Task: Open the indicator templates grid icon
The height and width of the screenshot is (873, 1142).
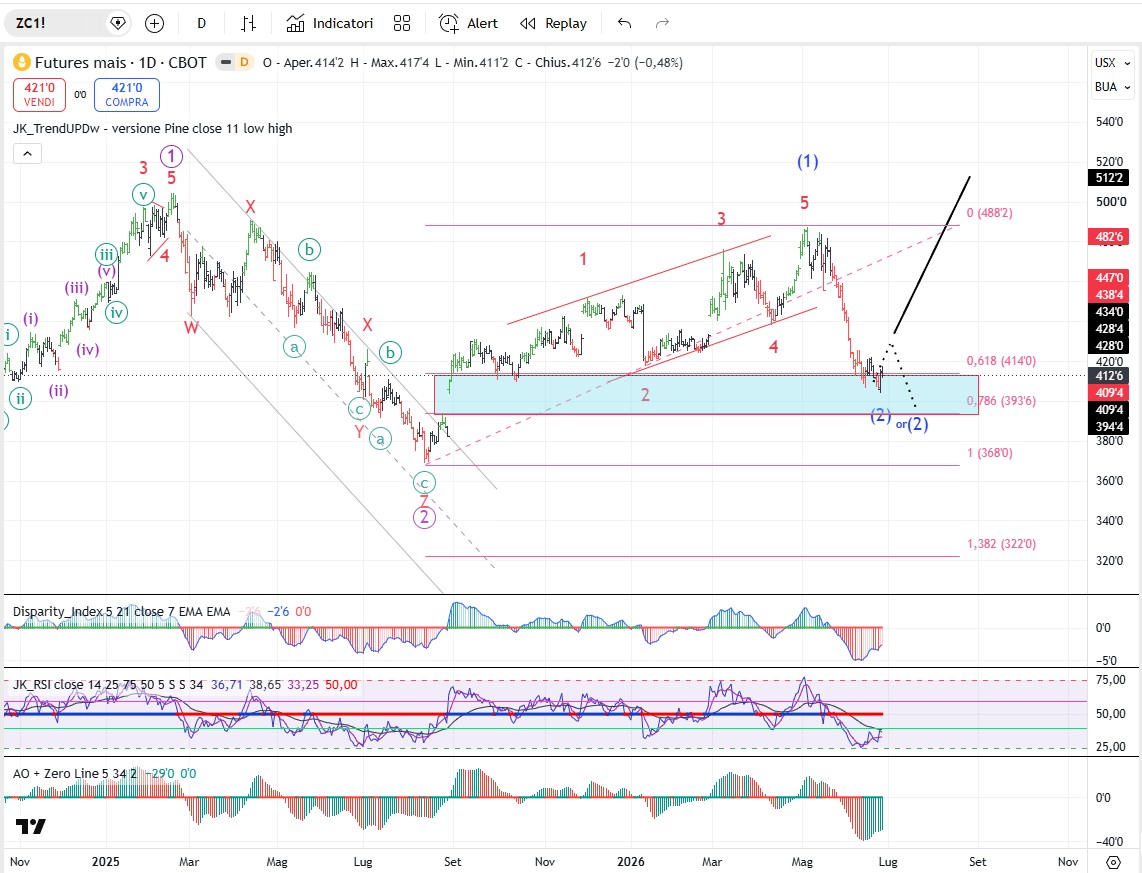Action: (402, 23)
